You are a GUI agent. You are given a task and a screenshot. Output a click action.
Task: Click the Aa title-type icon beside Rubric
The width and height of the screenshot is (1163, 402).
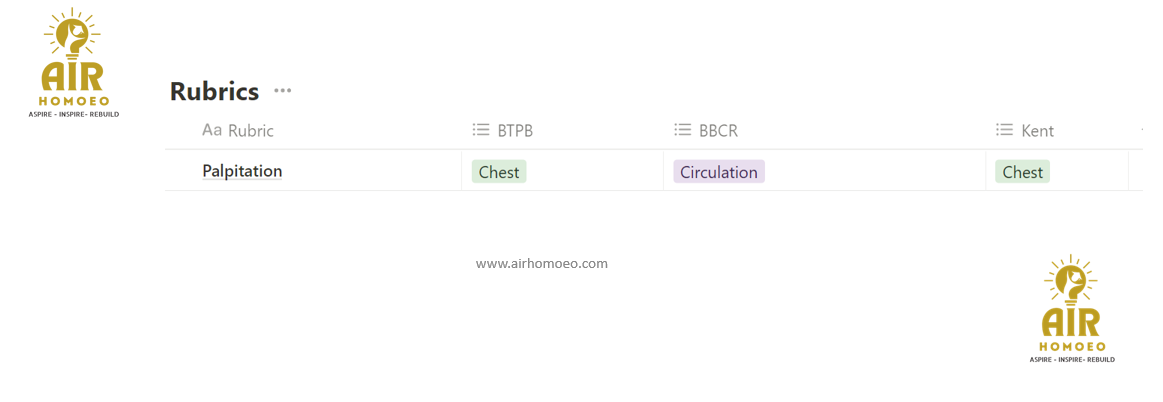pos(212,130)
